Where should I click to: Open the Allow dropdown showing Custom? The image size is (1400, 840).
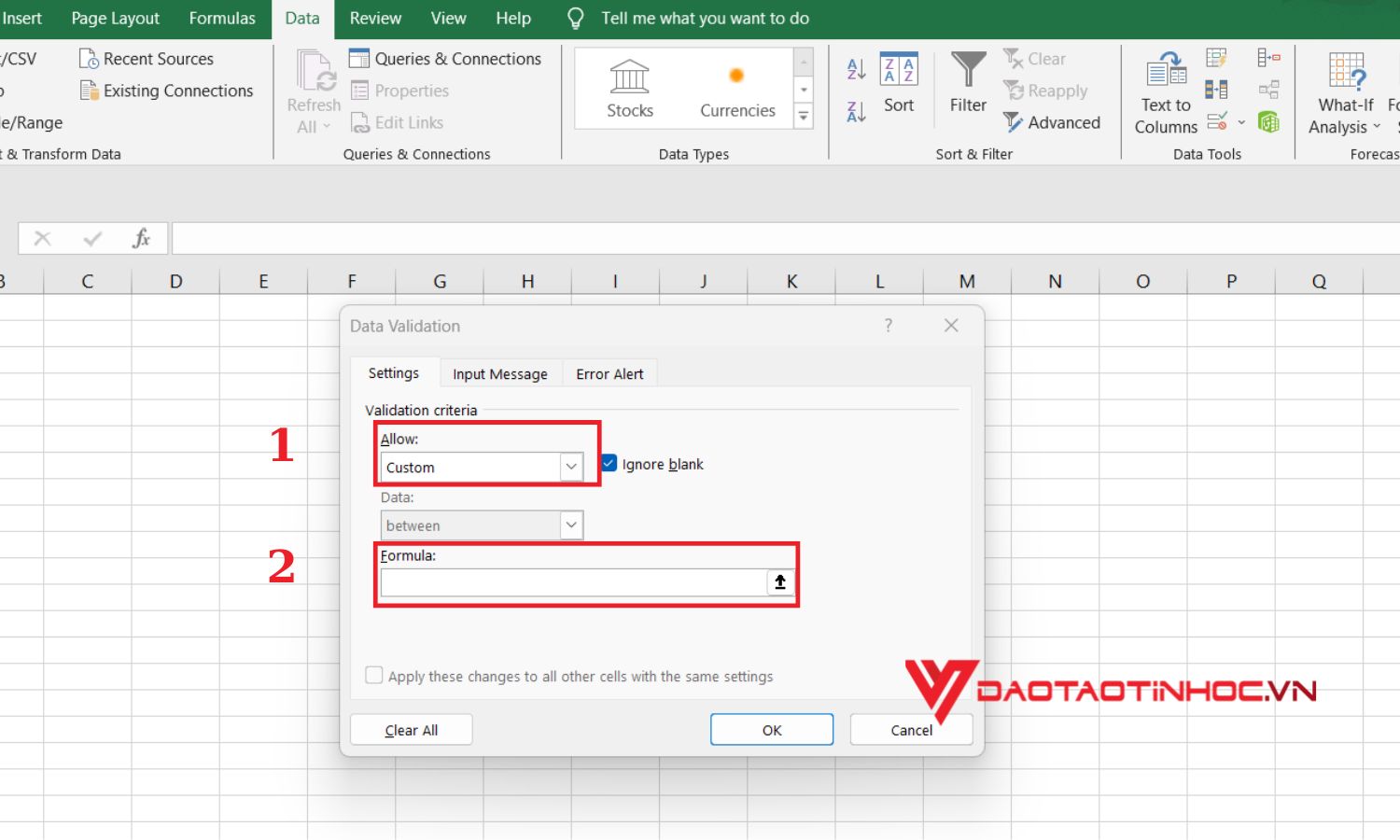(x=570, y=467)
